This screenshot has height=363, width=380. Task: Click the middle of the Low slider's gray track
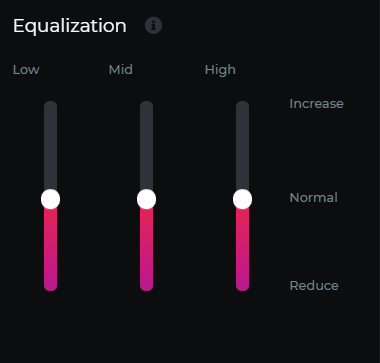pyautogui.click(x=51, y=145)
